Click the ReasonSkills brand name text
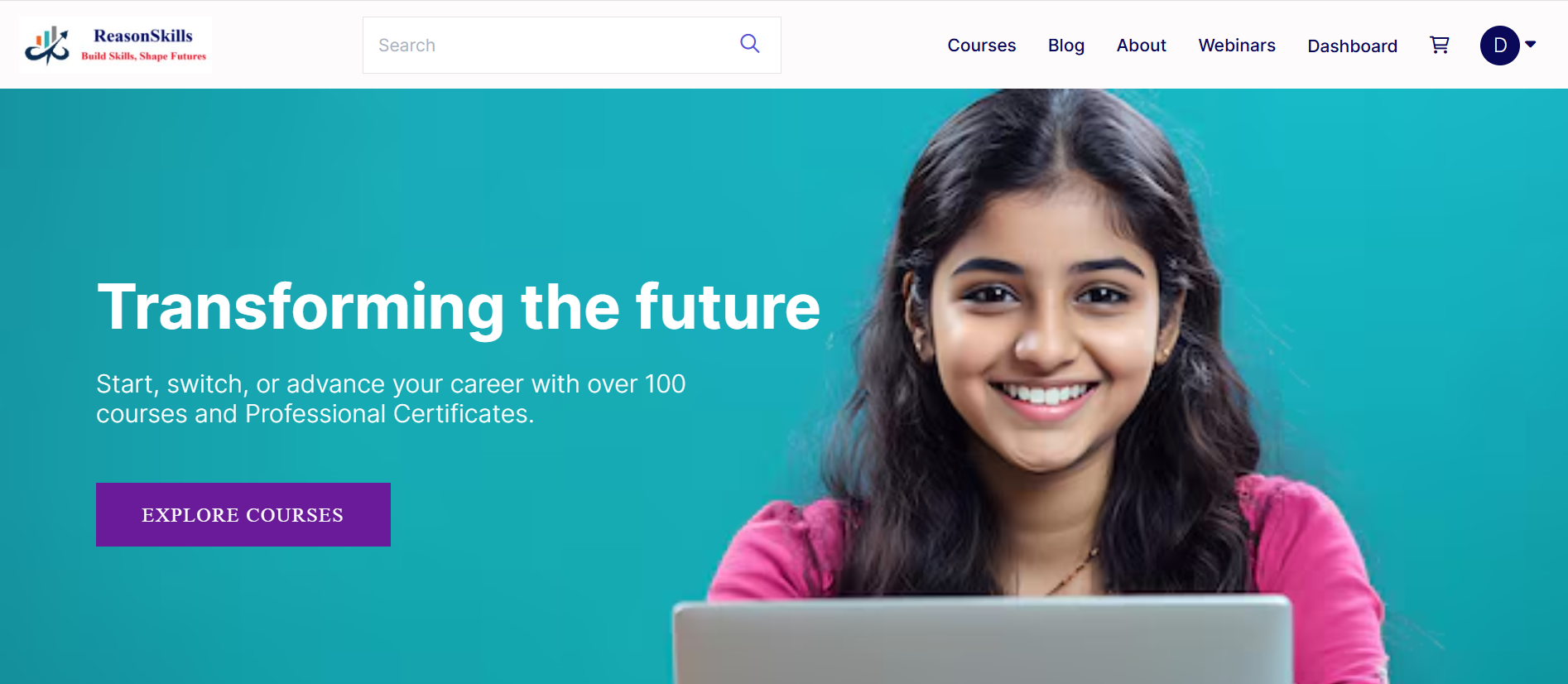This screenshot has height=684, width=1568. pos(143,36)
